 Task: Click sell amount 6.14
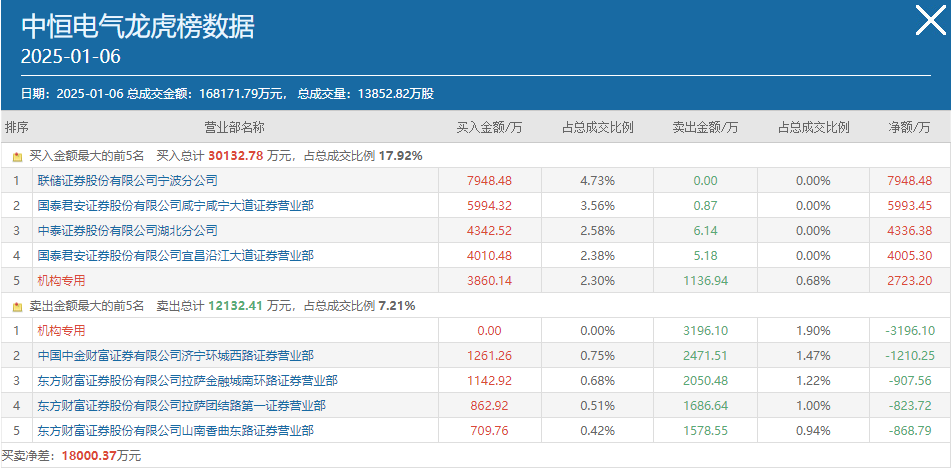(x=705, y=231)
